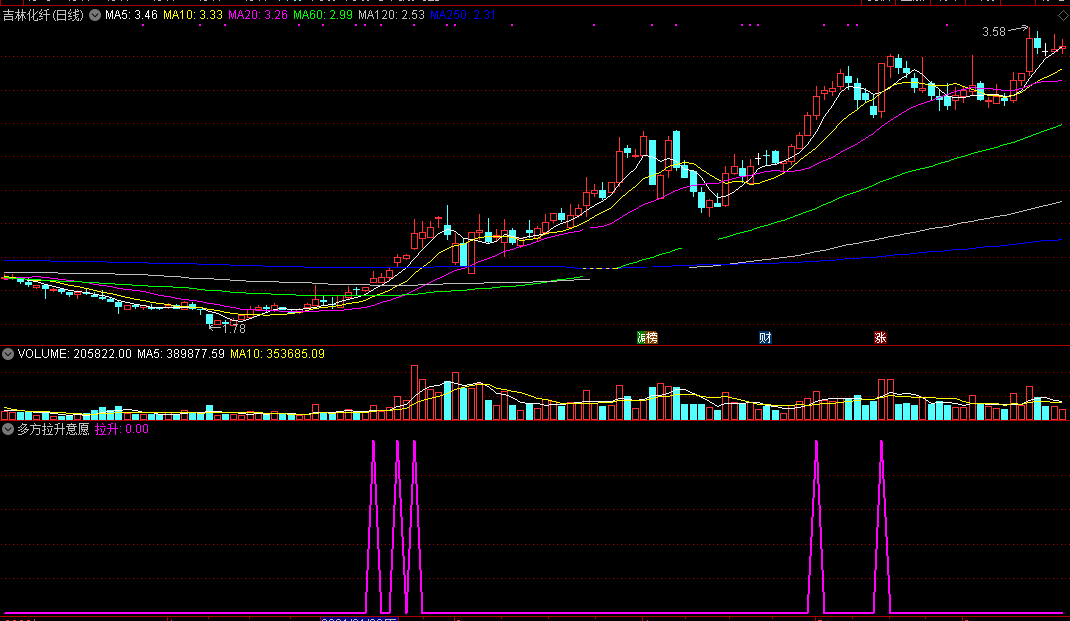Viewport: 1070px width, 621px height.
Task: Select the magenta MA20: 3.26 label
Action: click(258, 15)
